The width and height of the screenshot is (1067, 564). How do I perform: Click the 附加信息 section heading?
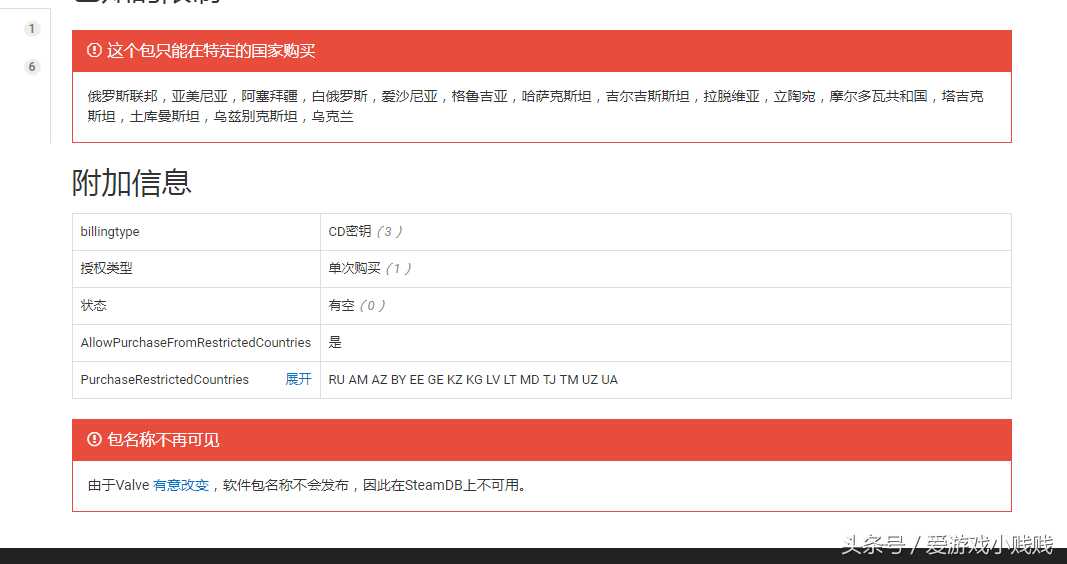(132, 183)
